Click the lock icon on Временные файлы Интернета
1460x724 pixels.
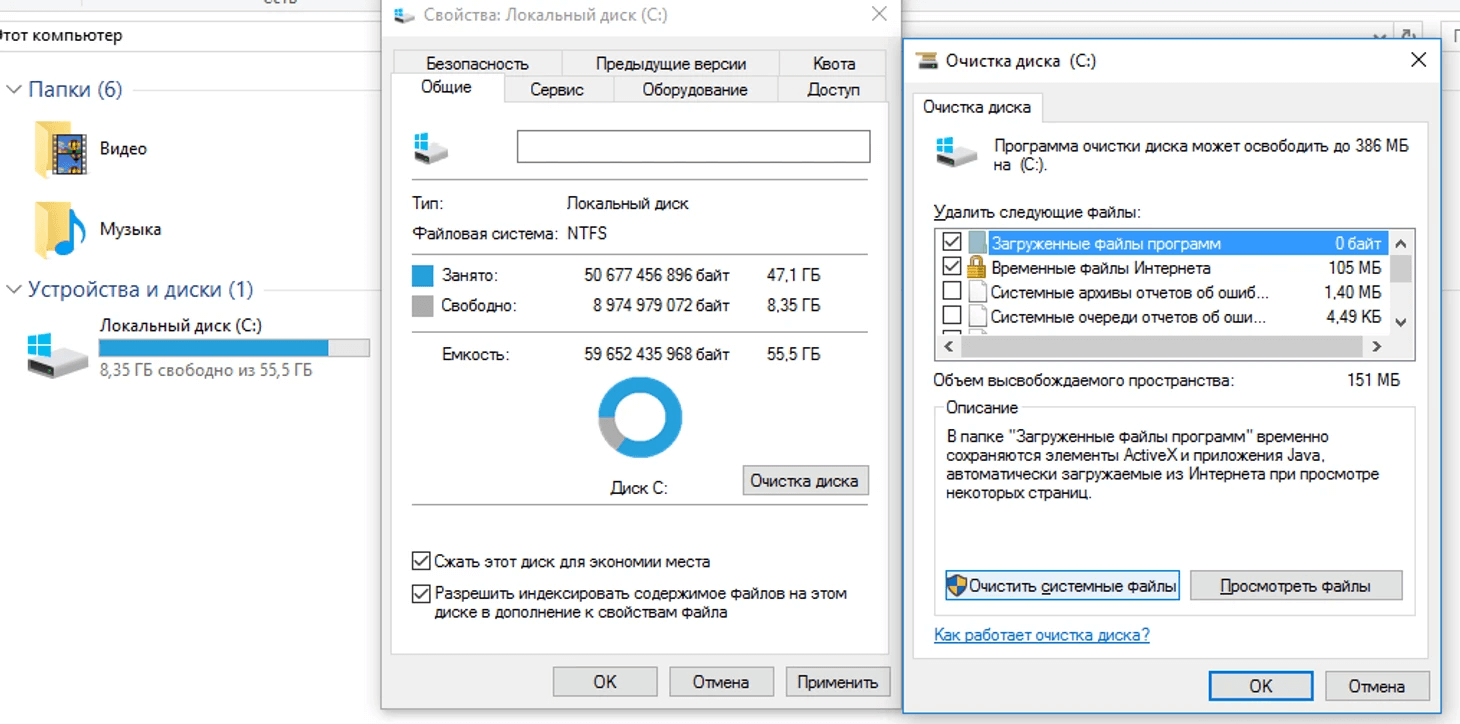point(977,268)
